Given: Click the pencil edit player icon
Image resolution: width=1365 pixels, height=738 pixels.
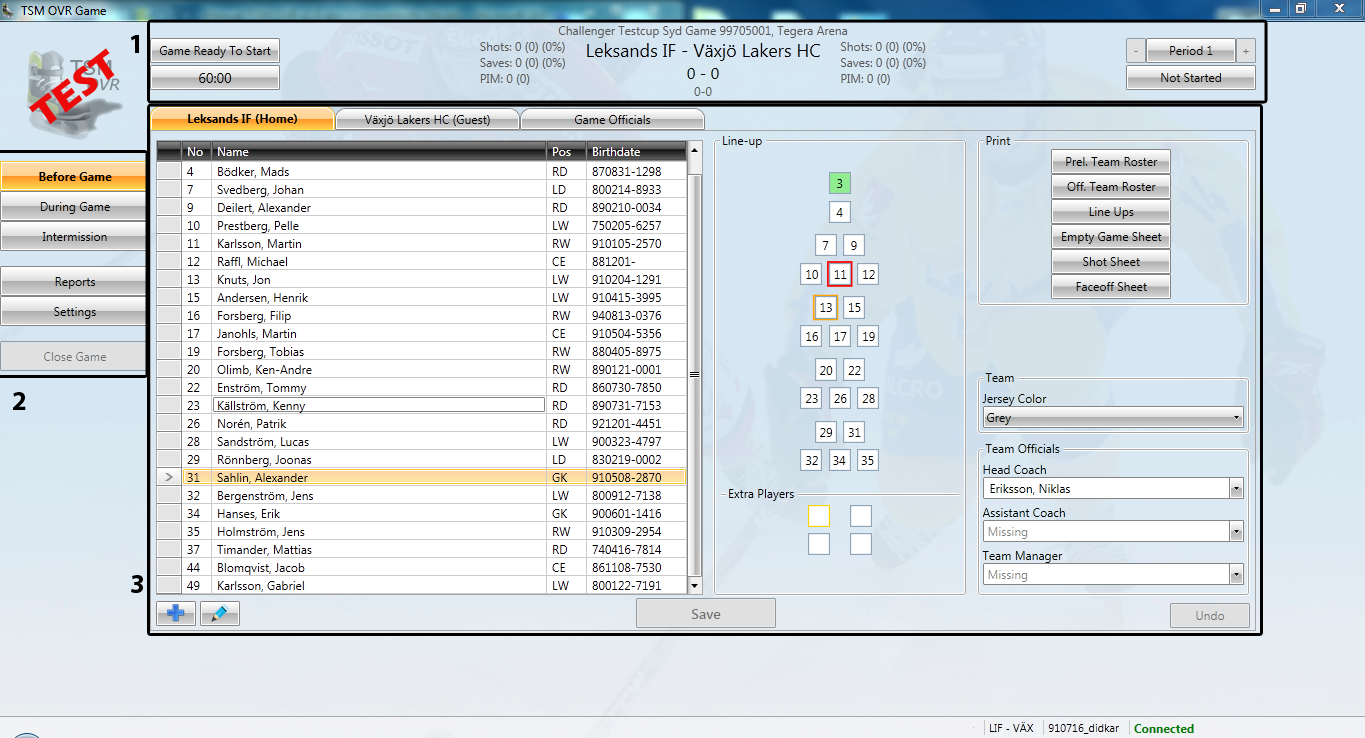Looking at the screenshot, I should 220,613.
